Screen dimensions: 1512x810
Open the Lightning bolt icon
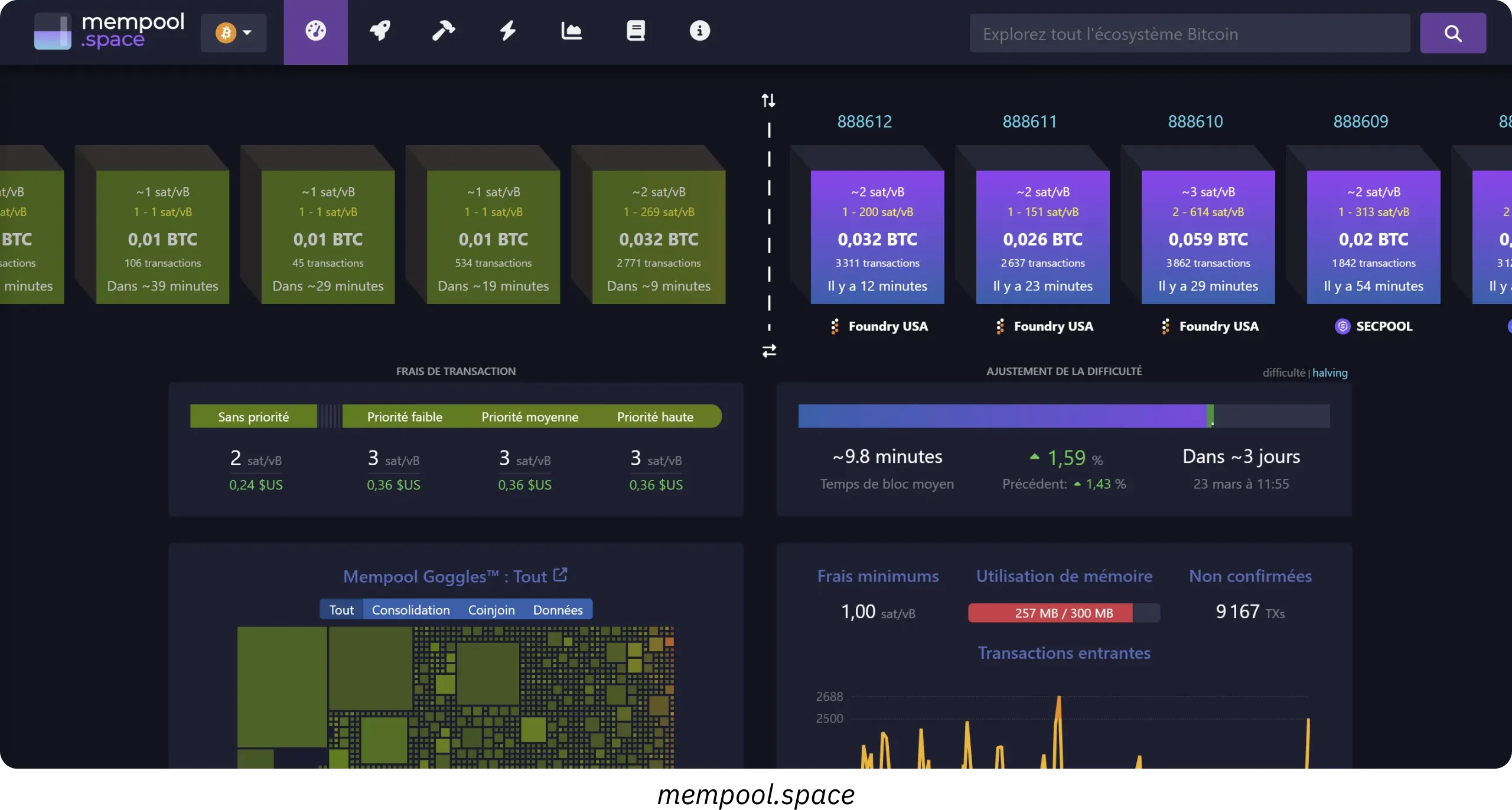pyautogui.click(x=507, y=31)
